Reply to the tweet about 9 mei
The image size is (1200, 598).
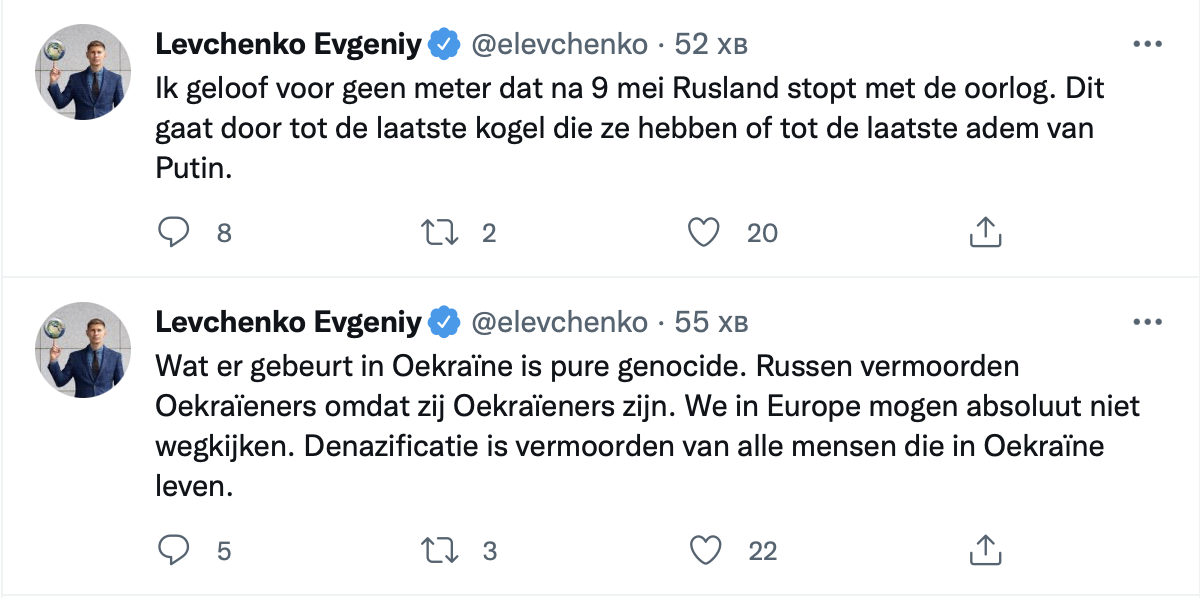point(175,233)
